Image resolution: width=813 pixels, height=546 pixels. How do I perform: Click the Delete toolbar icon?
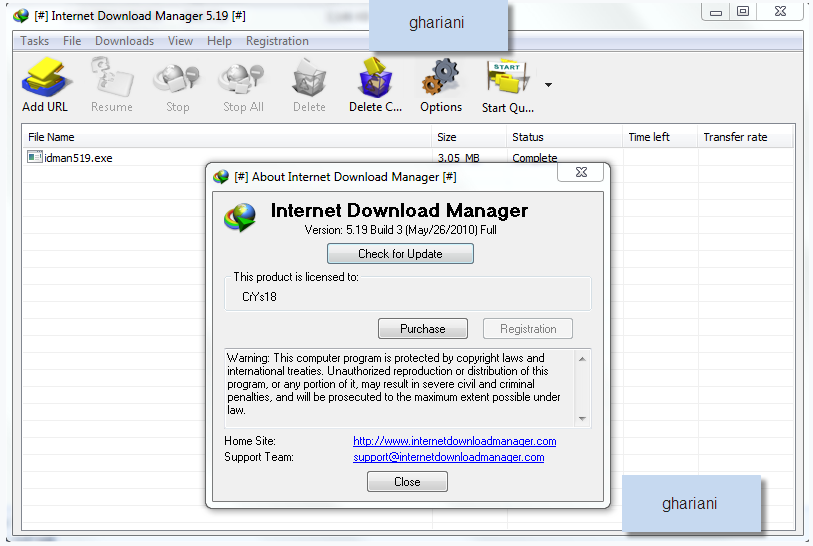coord(309,80)
